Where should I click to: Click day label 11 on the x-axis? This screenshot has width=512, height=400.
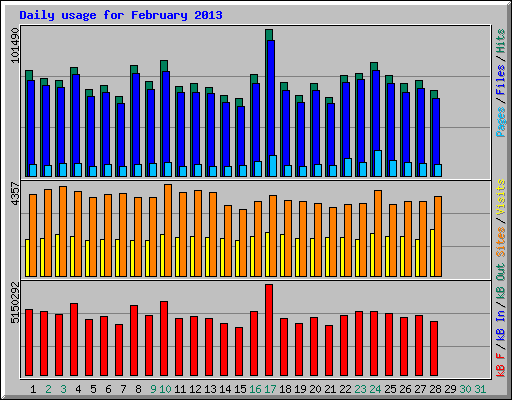[180, 389]
